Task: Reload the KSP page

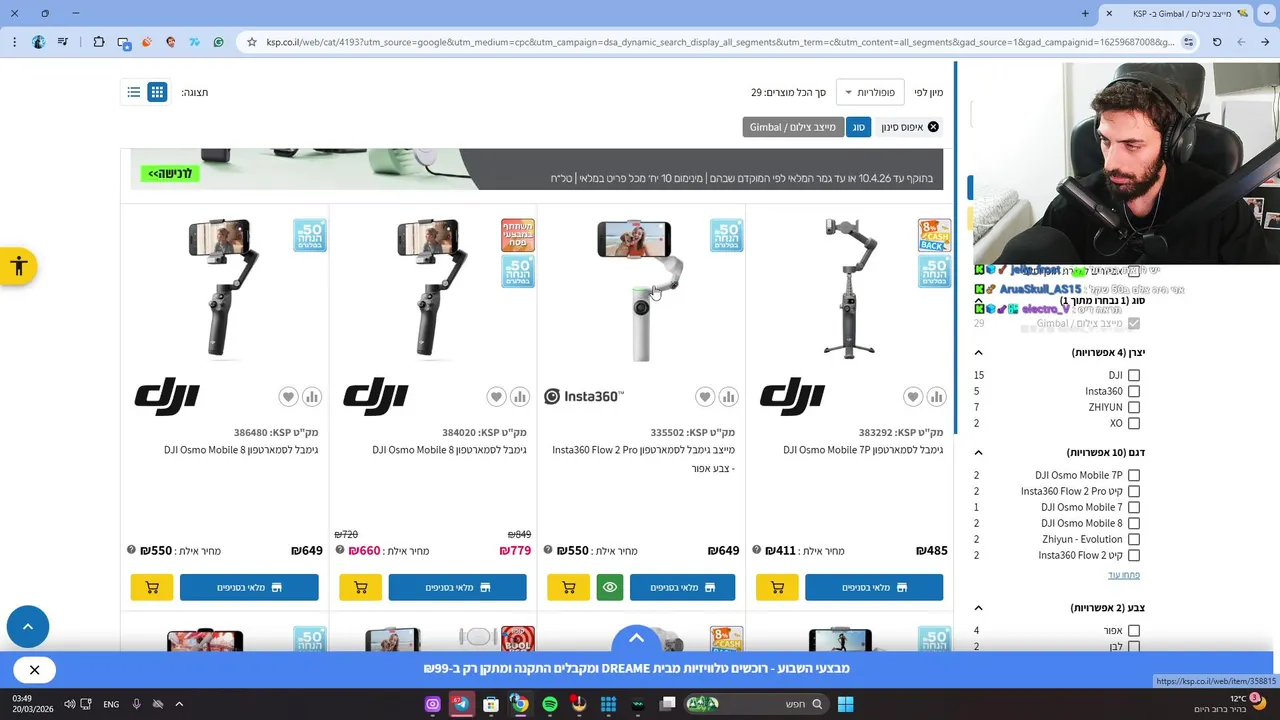Action: tap(1217, 42)
